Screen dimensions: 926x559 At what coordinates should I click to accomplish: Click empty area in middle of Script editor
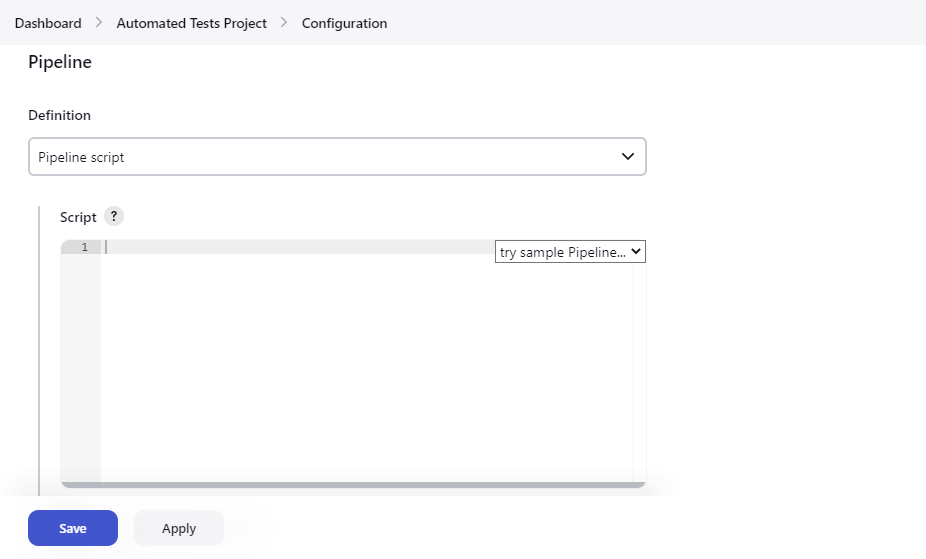point(367,370)
